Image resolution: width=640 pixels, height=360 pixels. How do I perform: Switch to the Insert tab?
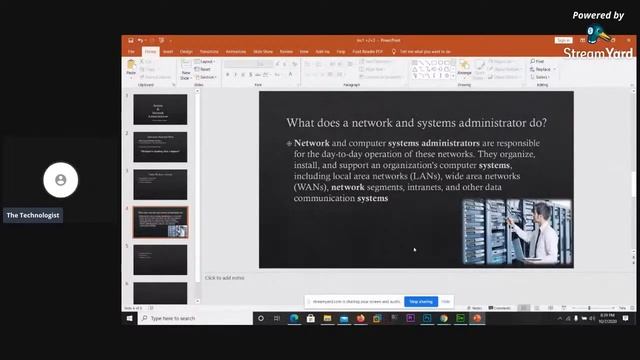click(x=168, y=52)
